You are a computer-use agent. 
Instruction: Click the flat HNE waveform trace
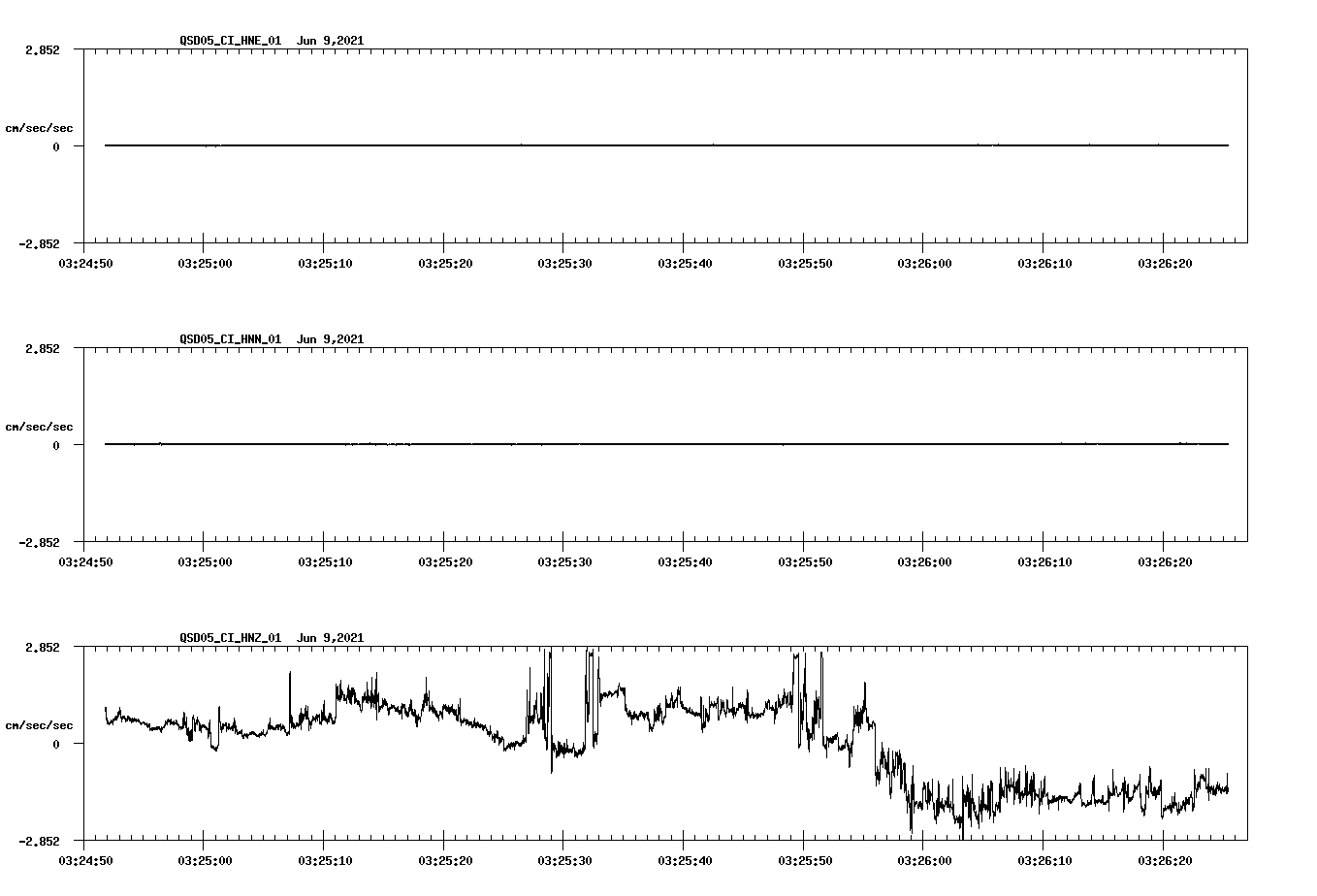pyautogui.click(x=666, y=145)
